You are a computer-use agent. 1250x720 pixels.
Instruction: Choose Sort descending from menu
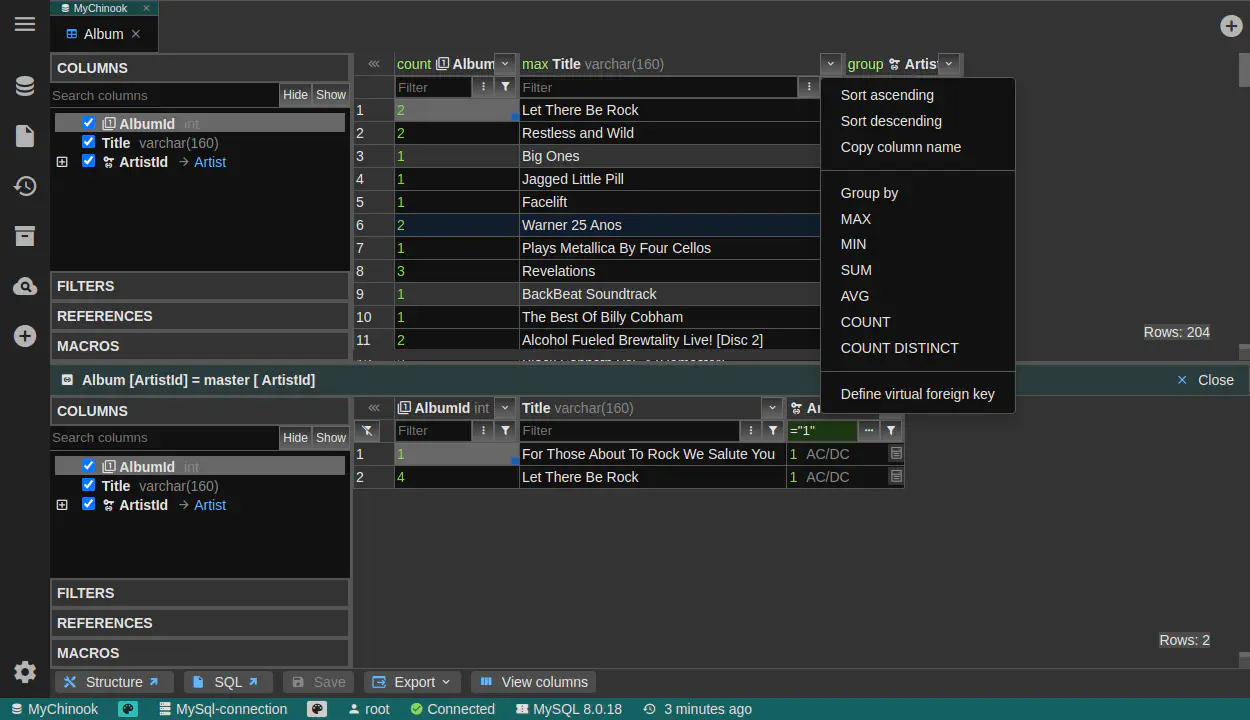coord(890,121)
